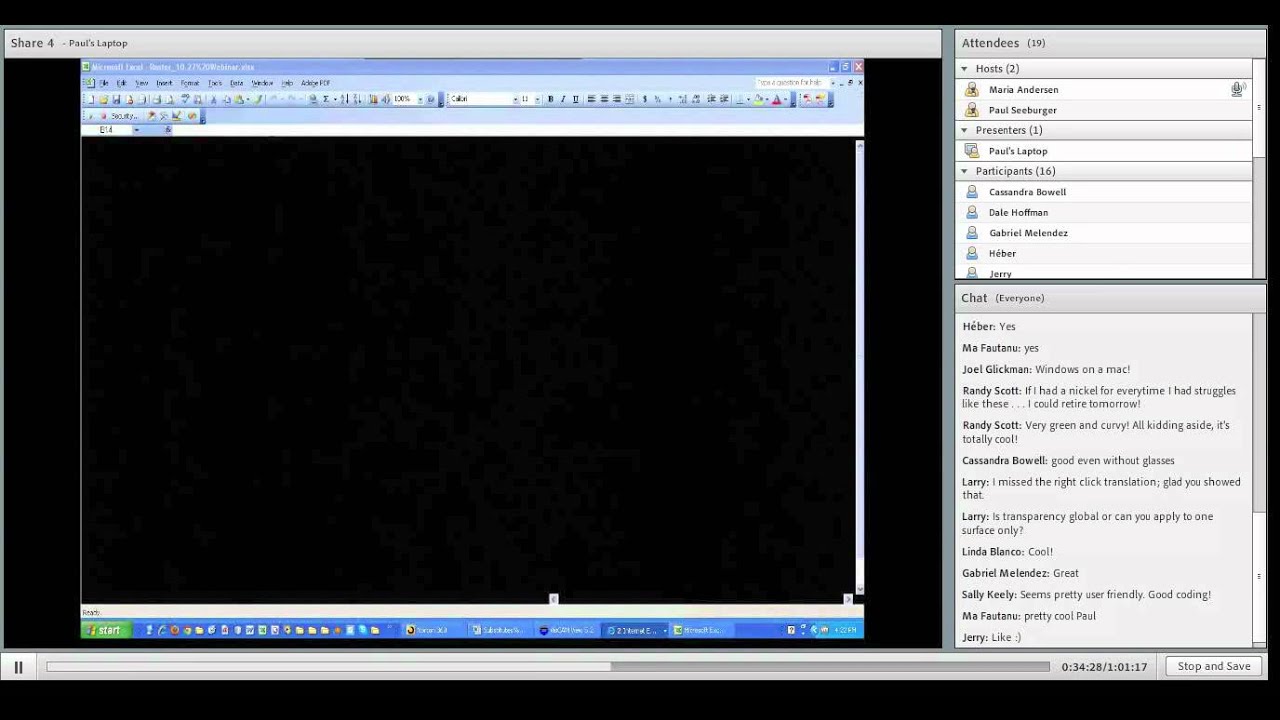The width and height of the screenshot is (1280, 720).
Task: Open Excel's Format menu
Action: pos(190,83)
